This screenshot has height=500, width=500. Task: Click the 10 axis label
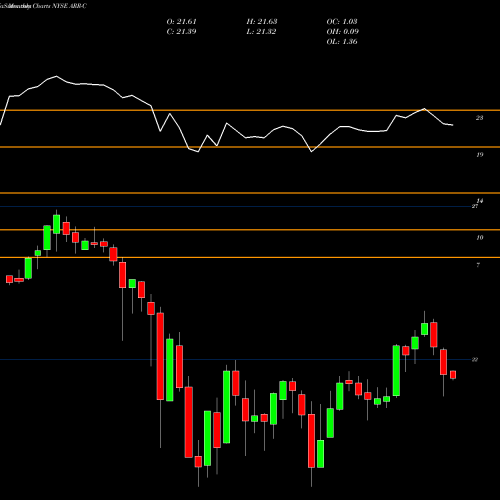(x=479, y=238)
